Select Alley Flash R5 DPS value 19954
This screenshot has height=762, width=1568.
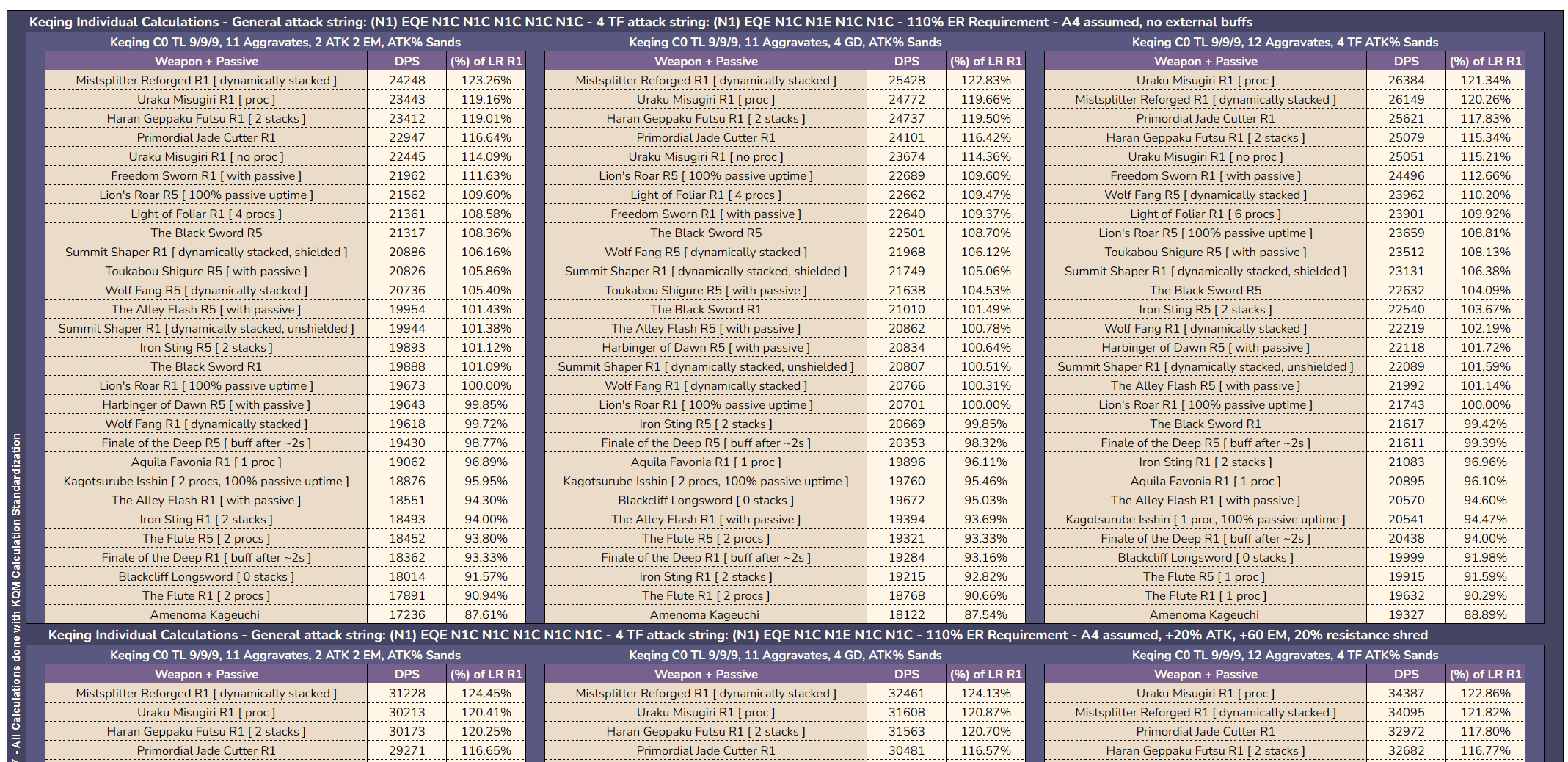(x=406, y=309)
